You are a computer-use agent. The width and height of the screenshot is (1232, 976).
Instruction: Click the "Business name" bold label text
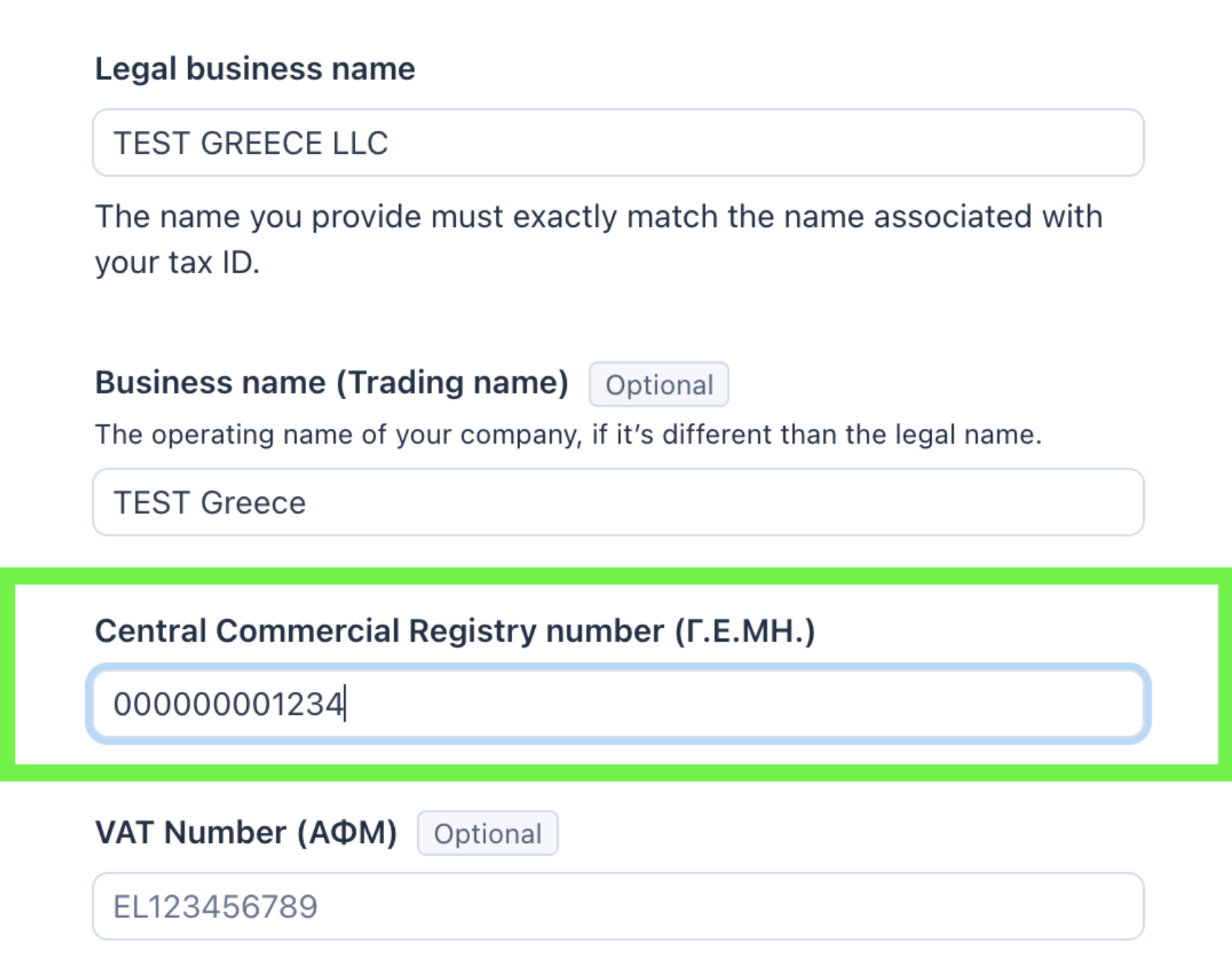pyautogui.click(x=210, y=383)
